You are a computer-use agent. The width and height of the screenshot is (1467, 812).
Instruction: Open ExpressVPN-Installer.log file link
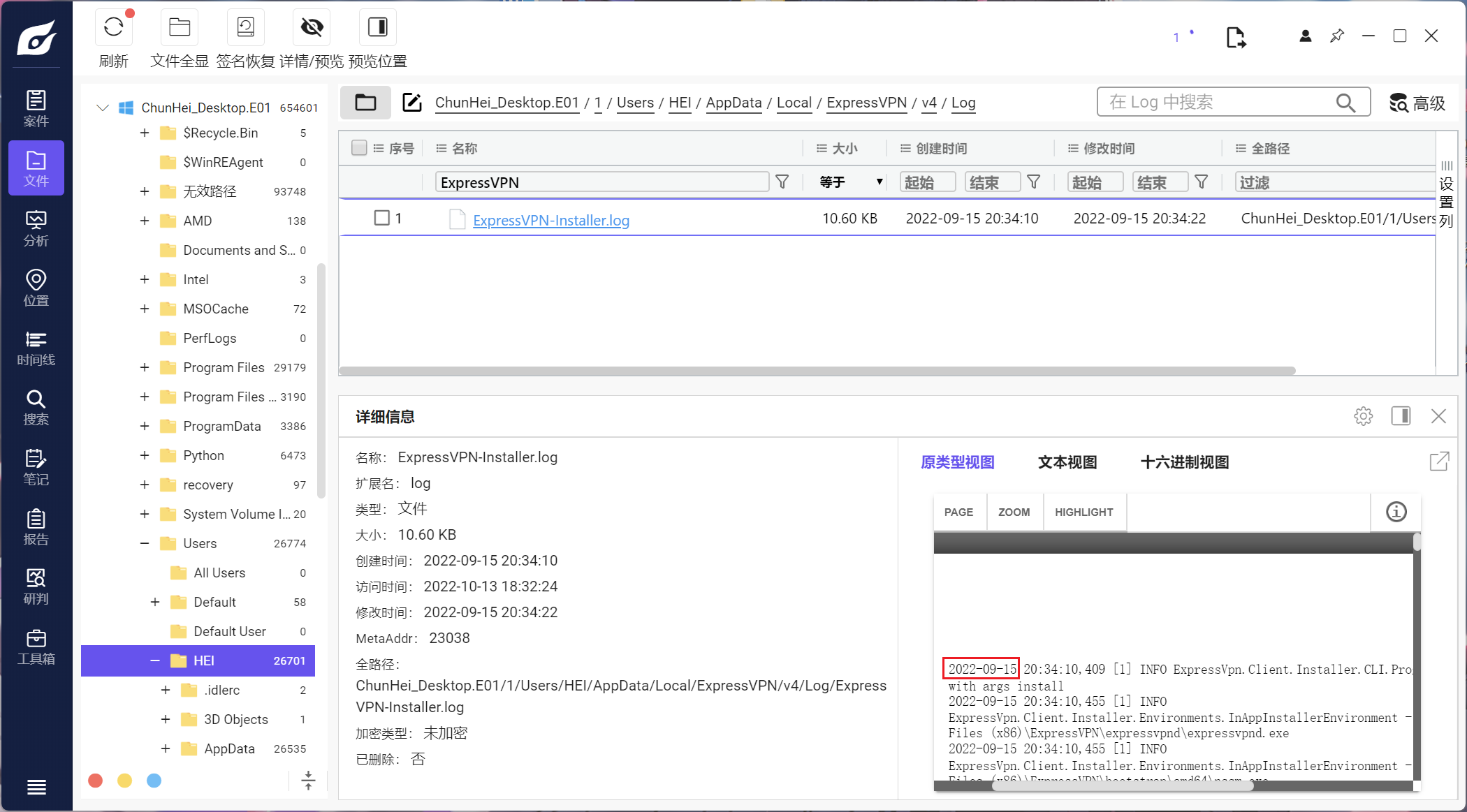550,219
